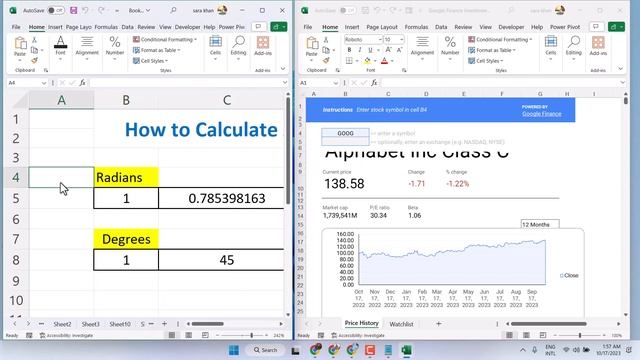Click Insert Function fx in right window

point(374,83)
